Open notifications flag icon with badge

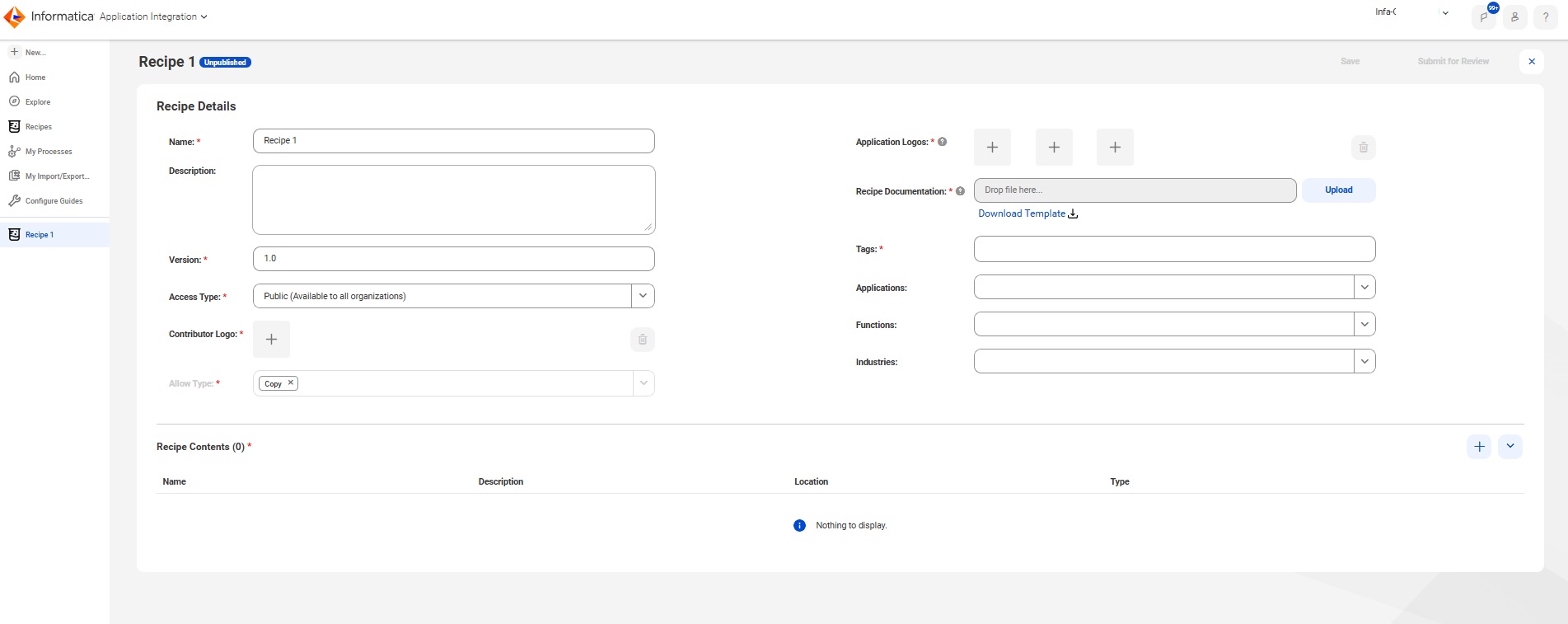pos(1485,16)
